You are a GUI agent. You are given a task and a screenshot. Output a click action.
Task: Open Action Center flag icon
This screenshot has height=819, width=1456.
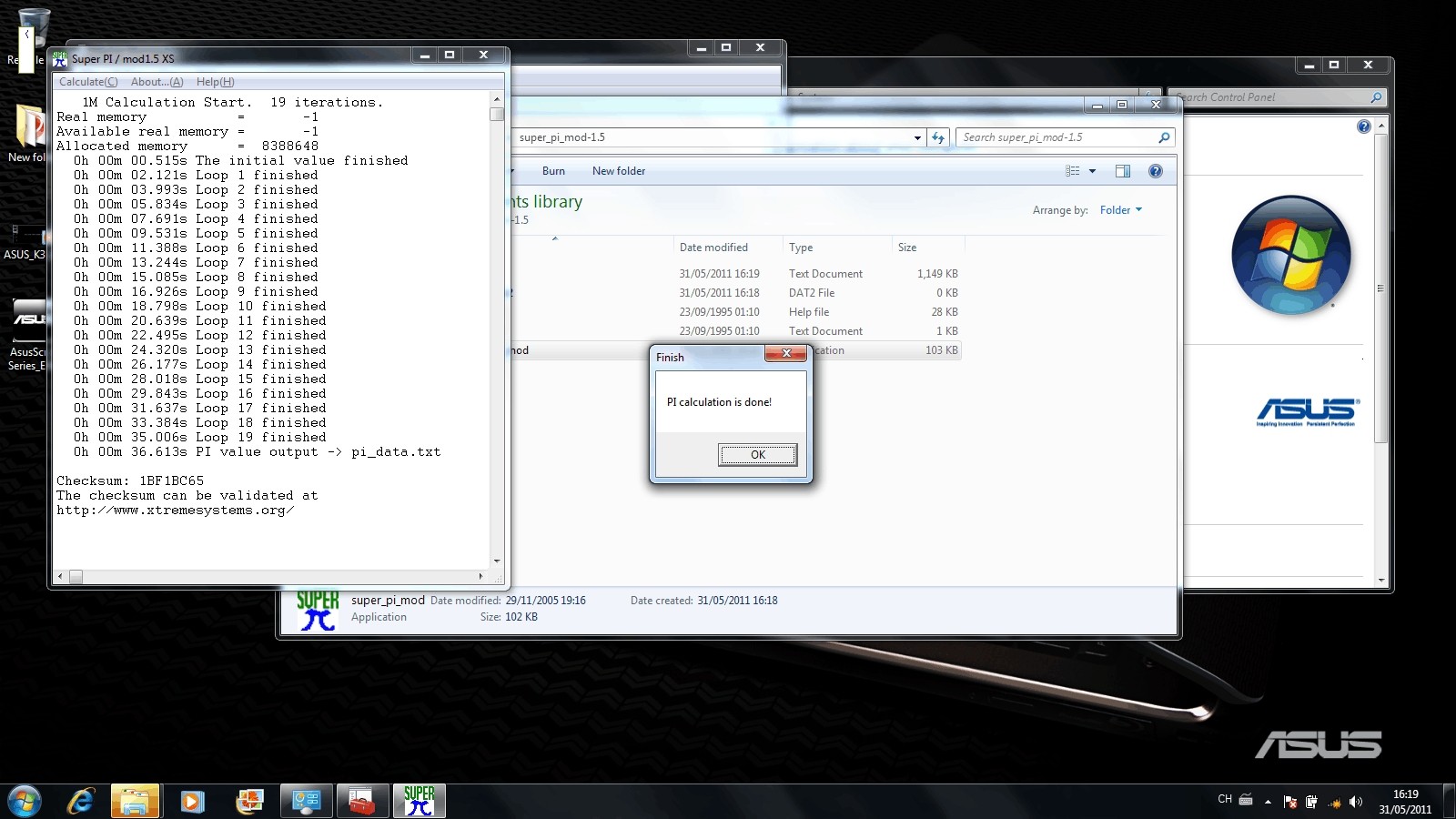click(x=1289, y=802)
